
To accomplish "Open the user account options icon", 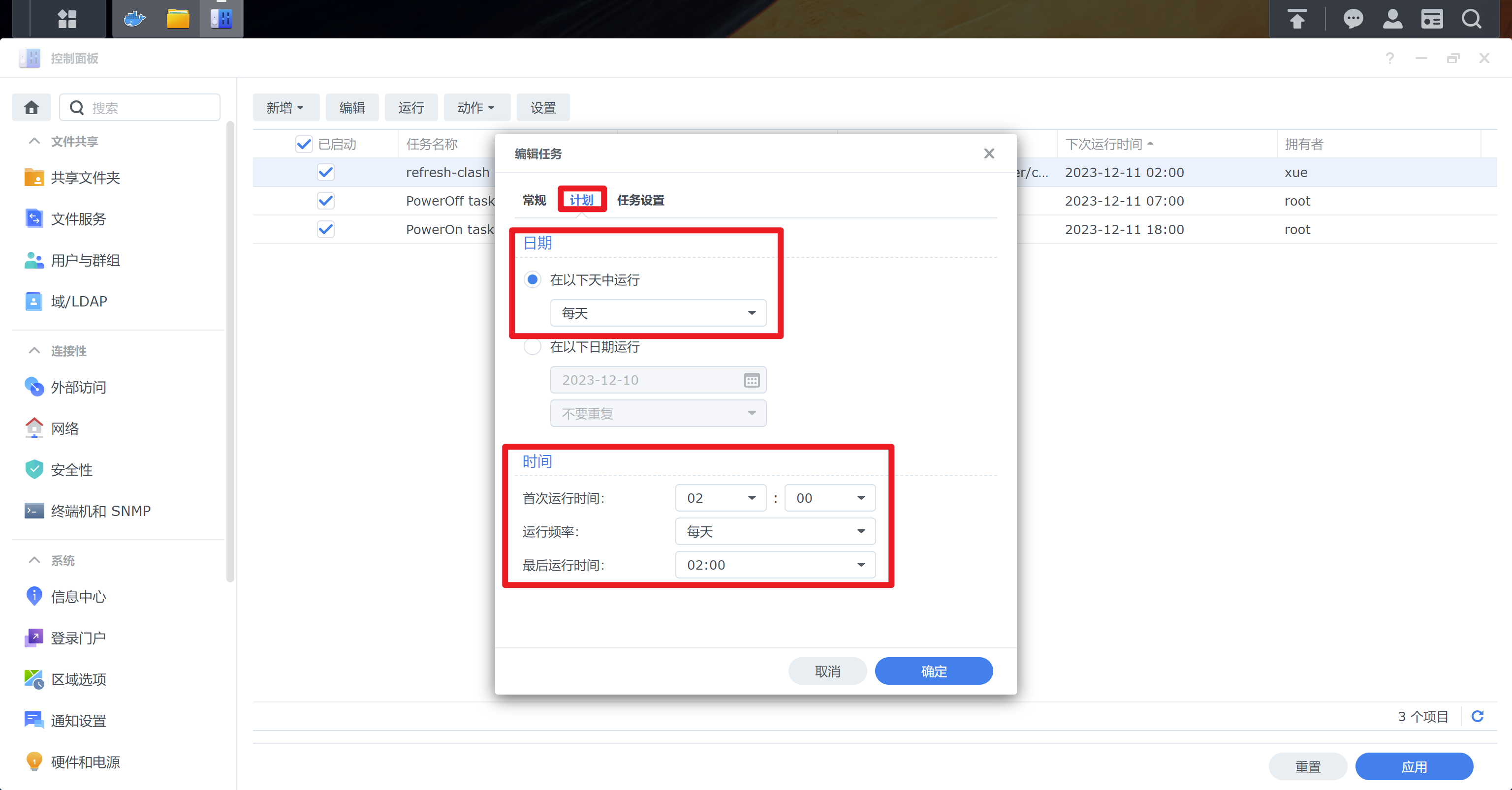I will [x=1393, y=19].
